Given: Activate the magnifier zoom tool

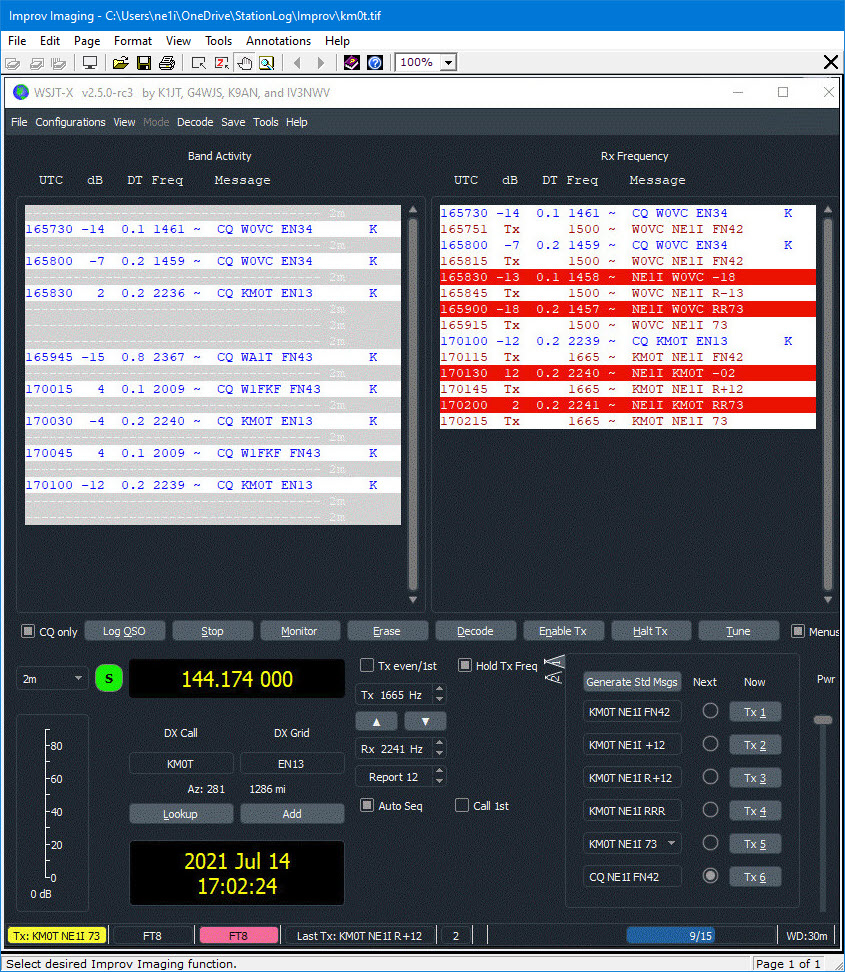Looking at the screenshot, I should (267, 63).
